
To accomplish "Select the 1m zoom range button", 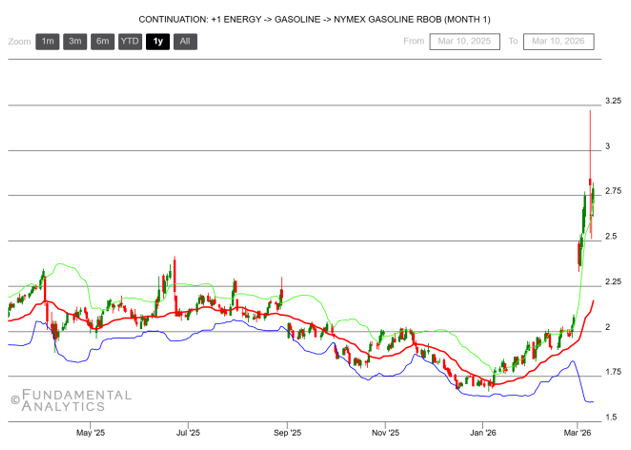I will coord(47,41).
